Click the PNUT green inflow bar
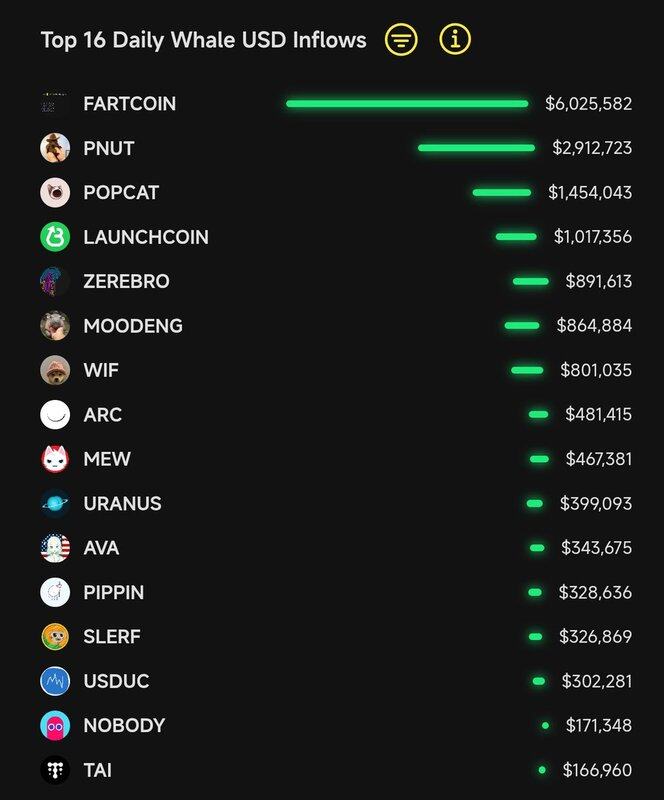Screen dimensions: 664x800 476,148
